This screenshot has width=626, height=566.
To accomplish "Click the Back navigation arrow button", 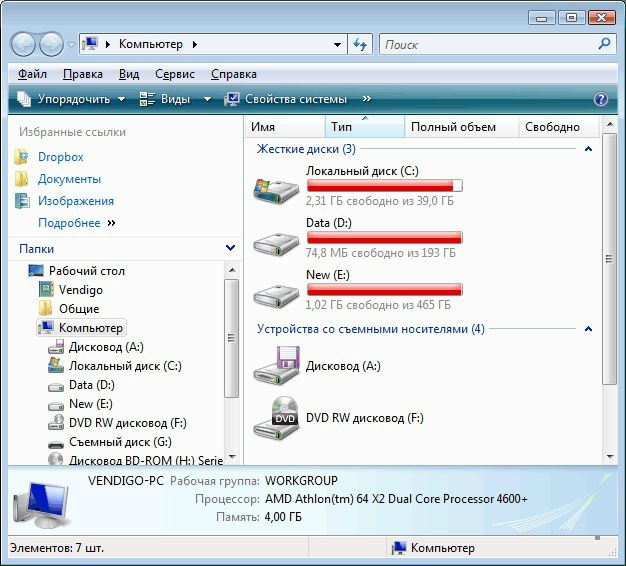I will tap(23, 44).
